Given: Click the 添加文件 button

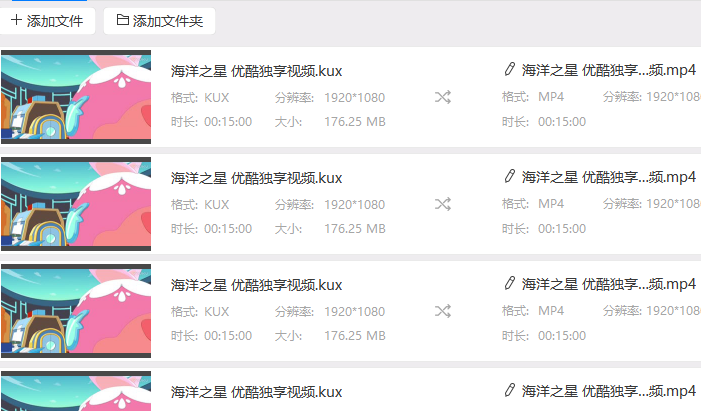Looking at the screenshot, I should (48, 20).
